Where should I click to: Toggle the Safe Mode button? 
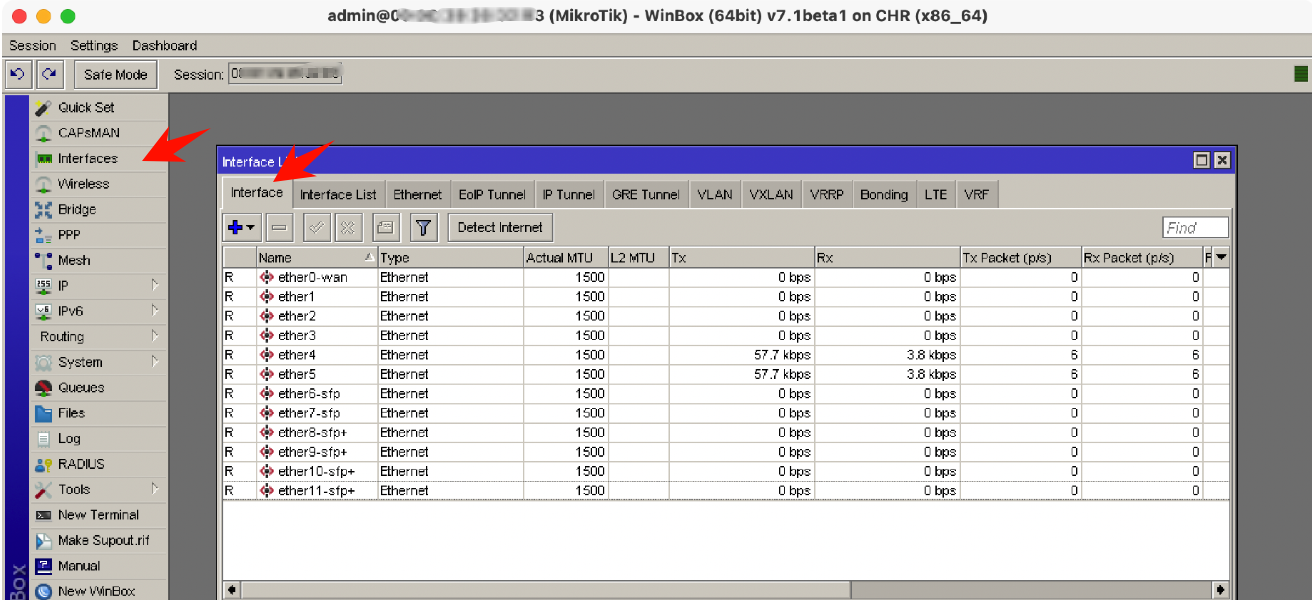coord(115,74)
